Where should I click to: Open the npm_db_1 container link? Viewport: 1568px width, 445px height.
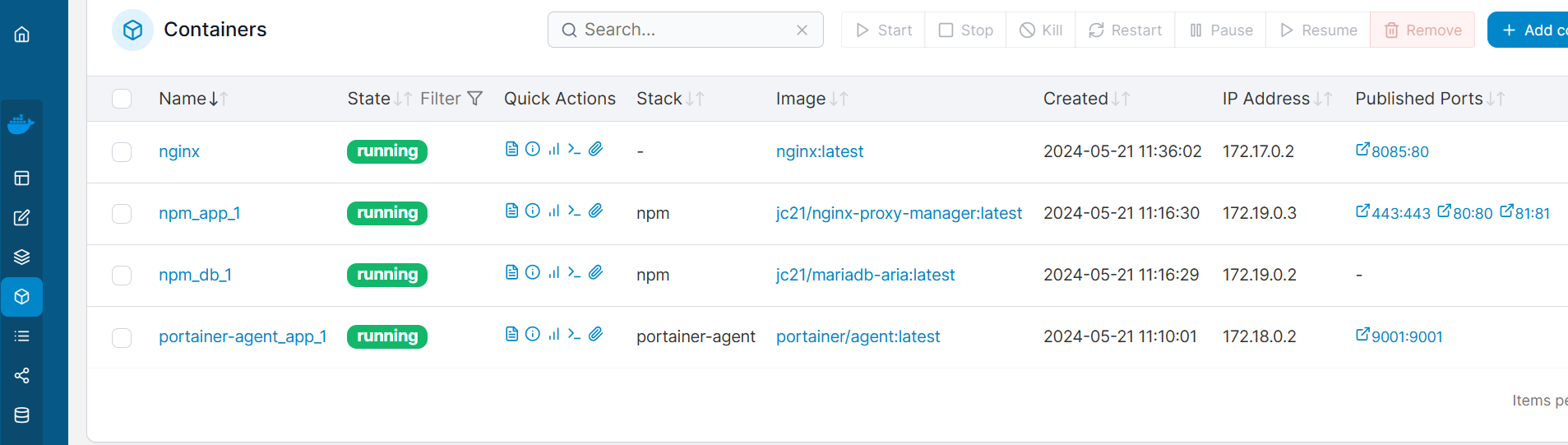195,275
